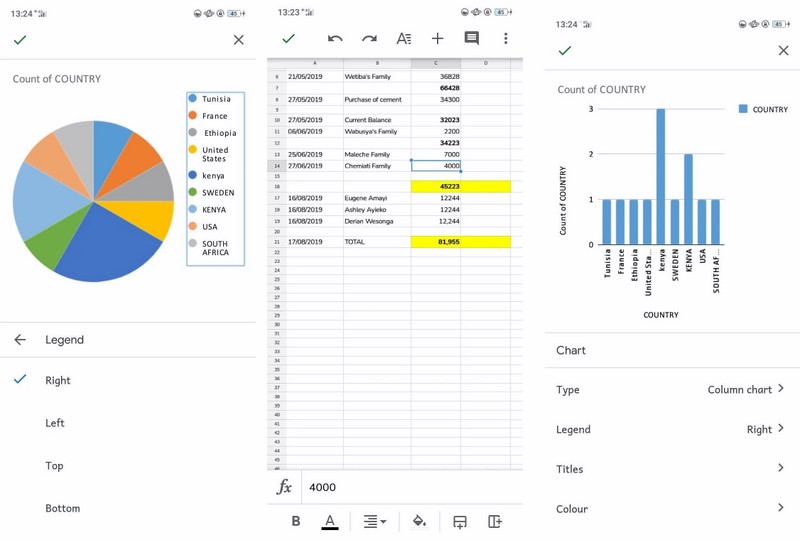Open the insert plus menu
The image size is (800, 540).
point(437,38)
